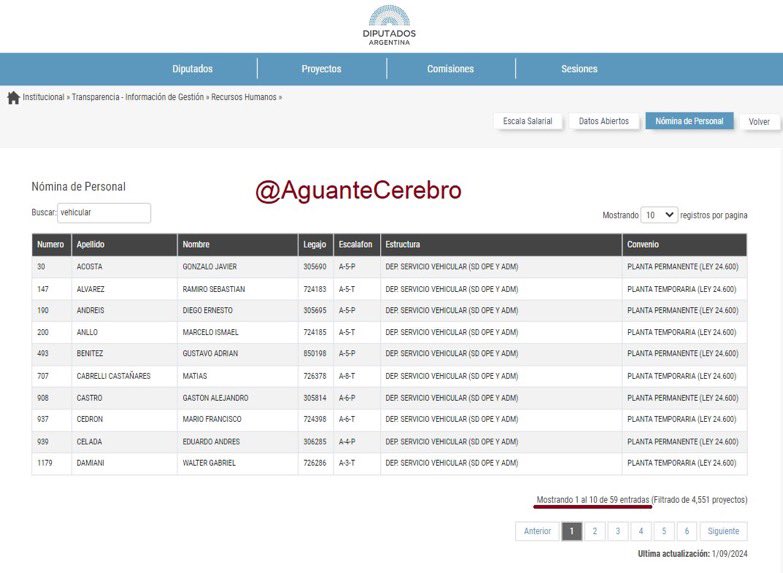Click the name MARCELO ISMAEL
Screen dimensions: 783x573
(x=211, y=332)
